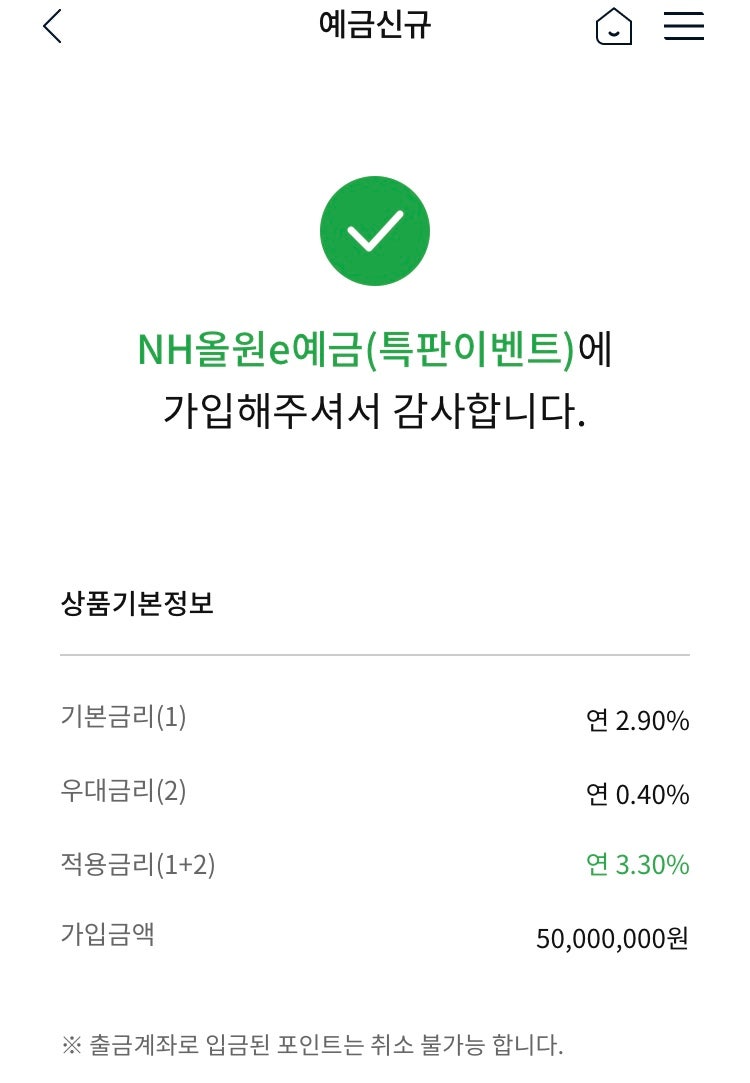Tap the back arrow icon
This screenshot has height=1083, width=750.
[x=52, y=26]
